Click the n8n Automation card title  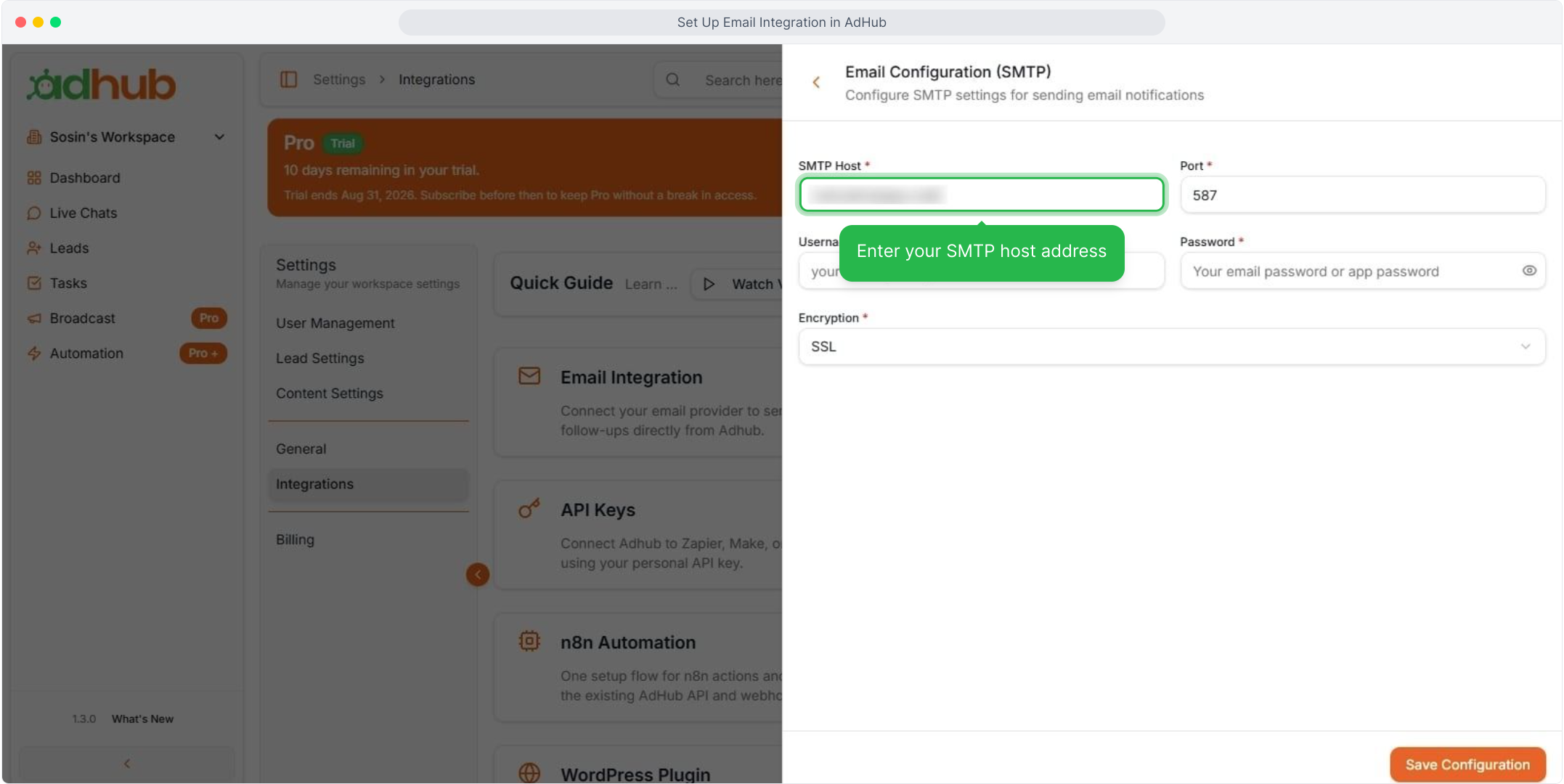point(628,642)
